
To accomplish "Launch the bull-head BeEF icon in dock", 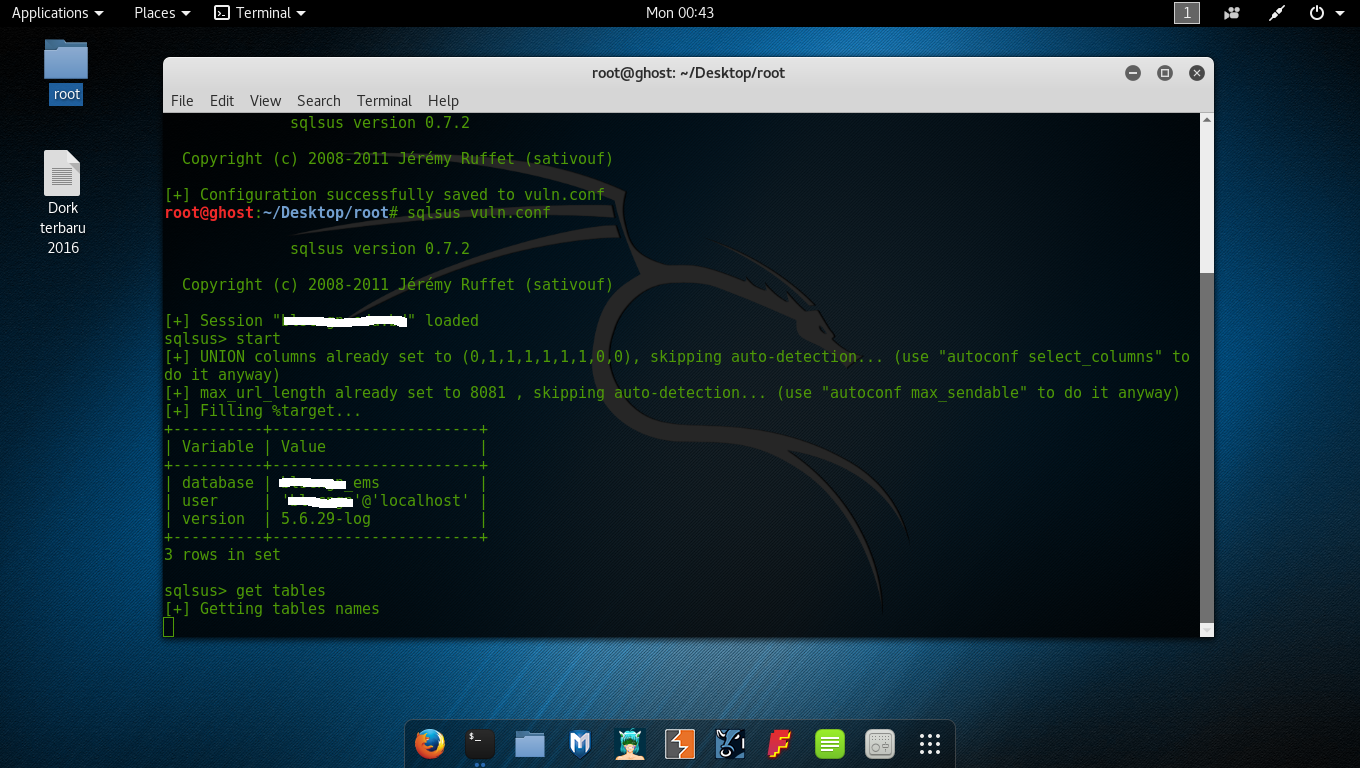I will tap(730, 744).
